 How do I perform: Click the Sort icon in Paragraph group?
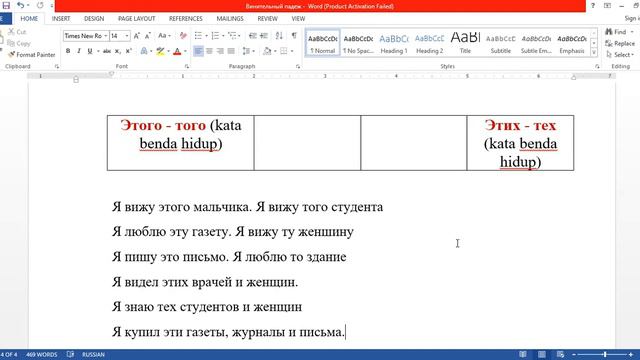point(279,36)
